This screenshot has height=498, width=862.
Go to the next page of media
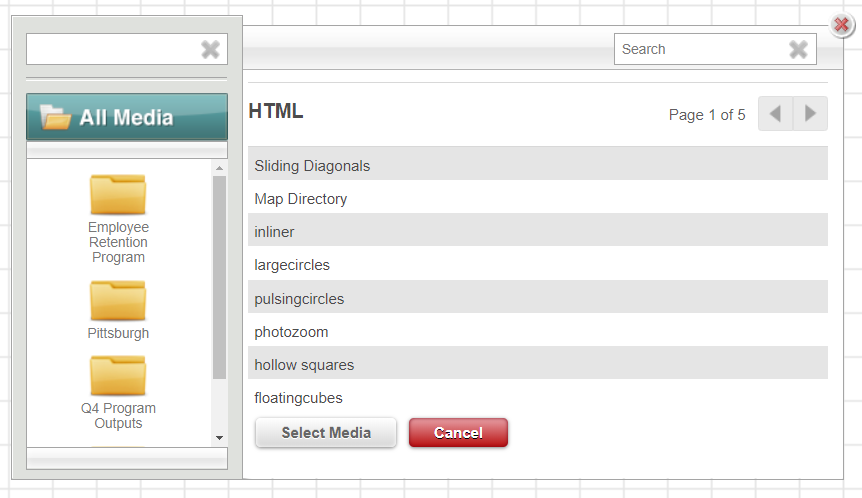(x=810, y=114)
